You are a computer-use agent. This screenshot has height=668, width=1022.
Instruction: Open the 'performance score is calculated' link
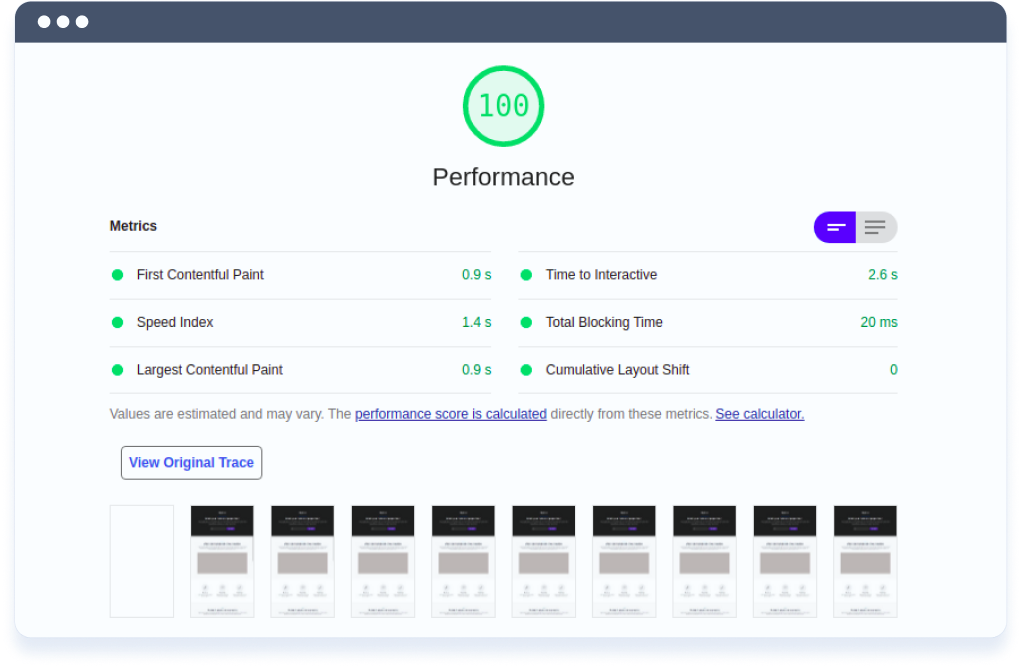450,414
